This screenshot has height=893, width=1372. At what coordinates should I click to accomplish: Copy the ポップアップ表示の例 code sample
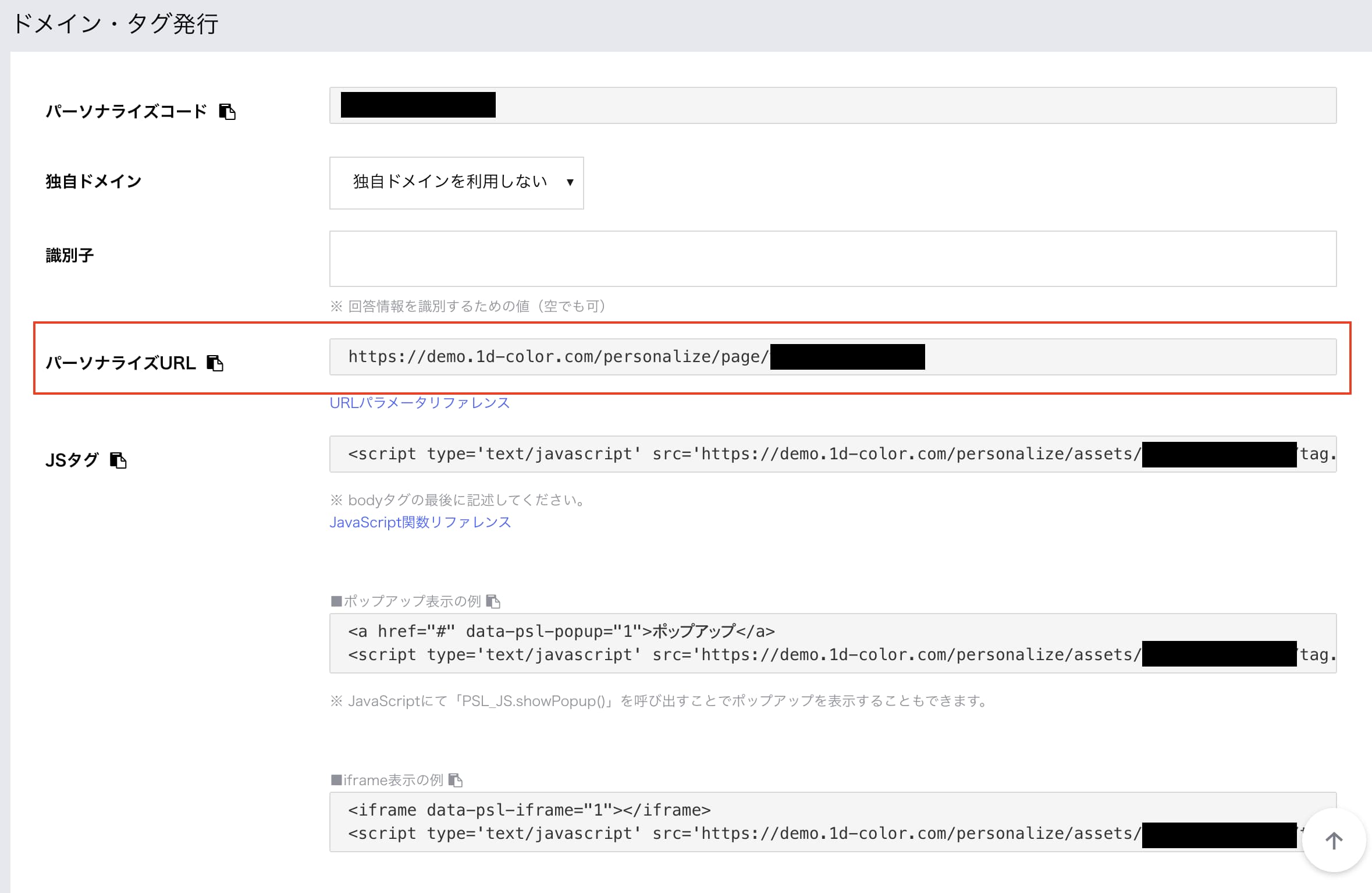pyautogui.click(x=493, y=601)
